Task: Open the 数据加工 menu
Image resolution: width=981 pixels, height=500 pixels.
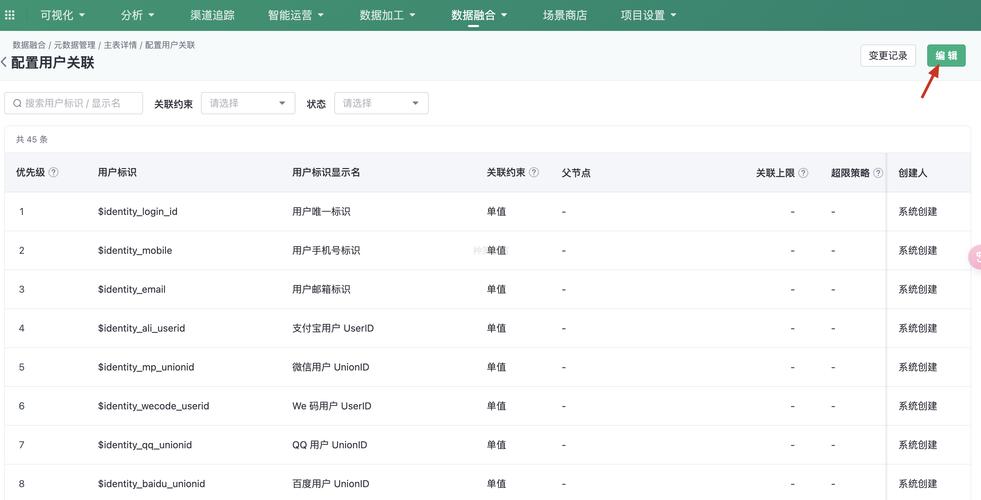Action: tap(387, 15)
